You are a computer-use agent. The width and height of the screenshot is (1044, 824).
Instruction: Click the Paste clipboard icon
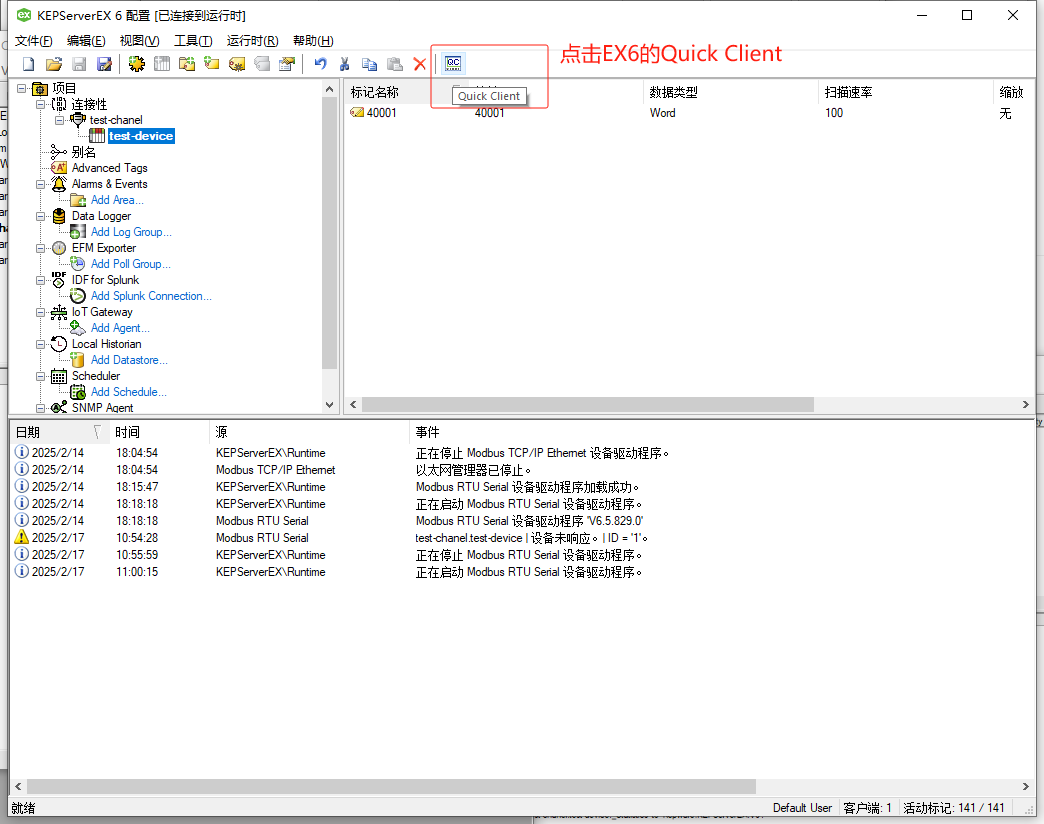(395, 64)
